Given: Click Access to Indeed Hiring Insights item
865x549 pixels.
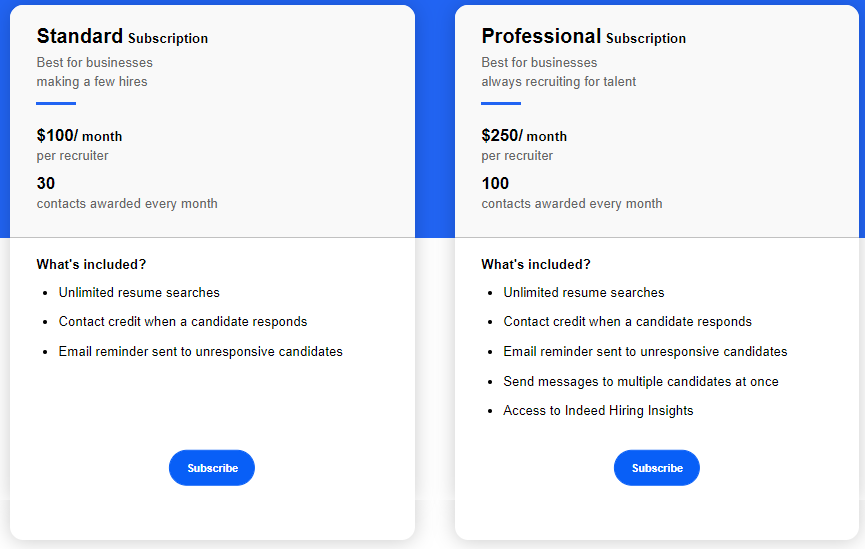Looking at the screenshot, I should click(x=598, y=411).
